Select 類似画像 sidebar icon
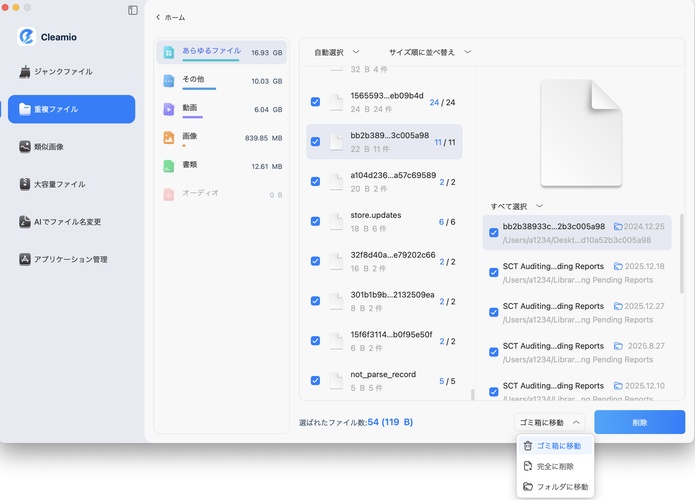Image resolution: width=695 pixels, height=500 pixels. 26,147
